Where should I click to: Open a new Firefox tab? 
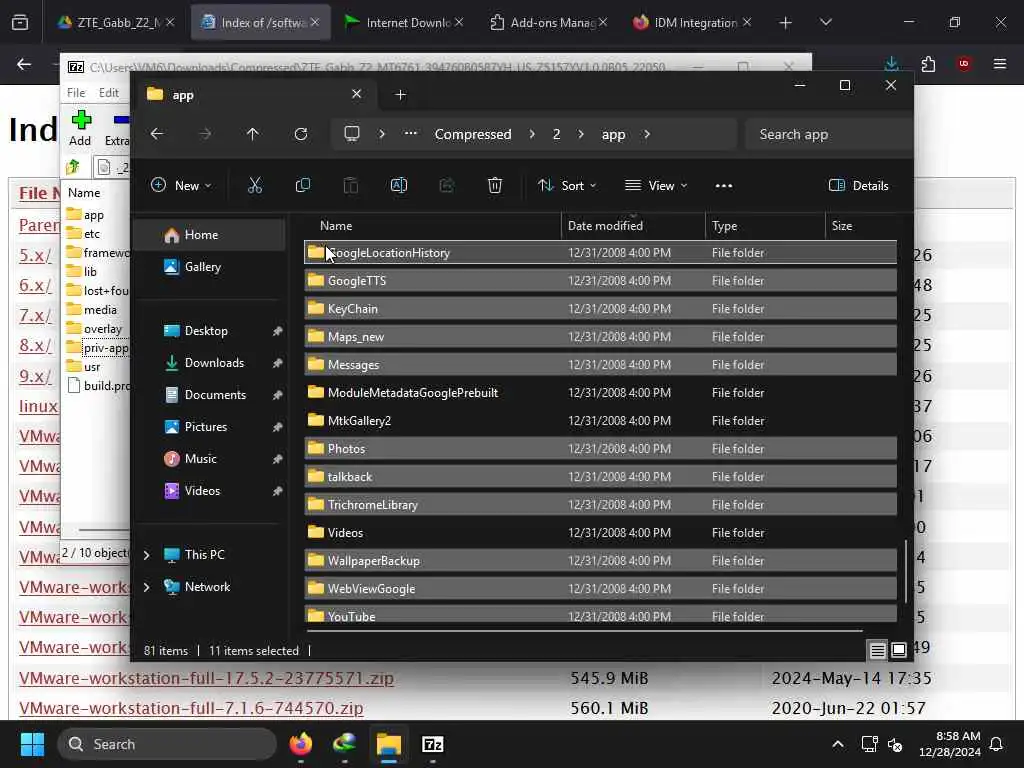[x=785, y=22]
